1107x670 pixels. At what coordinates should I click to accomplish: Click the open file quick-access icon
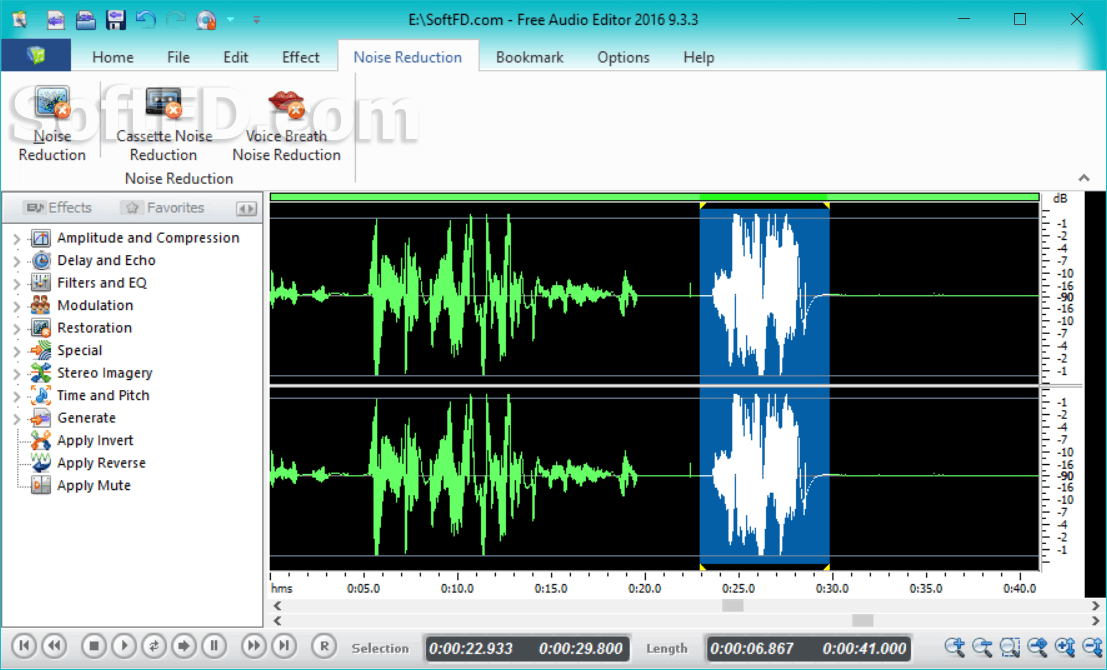tap(85, 19)
